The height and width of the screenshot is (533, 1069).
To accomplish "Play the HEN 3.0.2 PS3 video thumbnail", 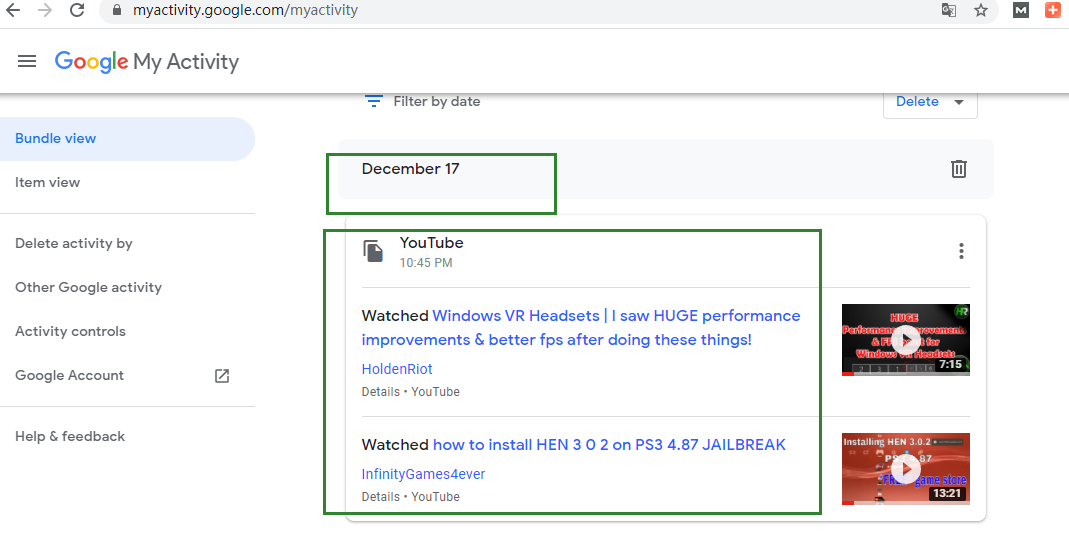I will pos(905,469).
